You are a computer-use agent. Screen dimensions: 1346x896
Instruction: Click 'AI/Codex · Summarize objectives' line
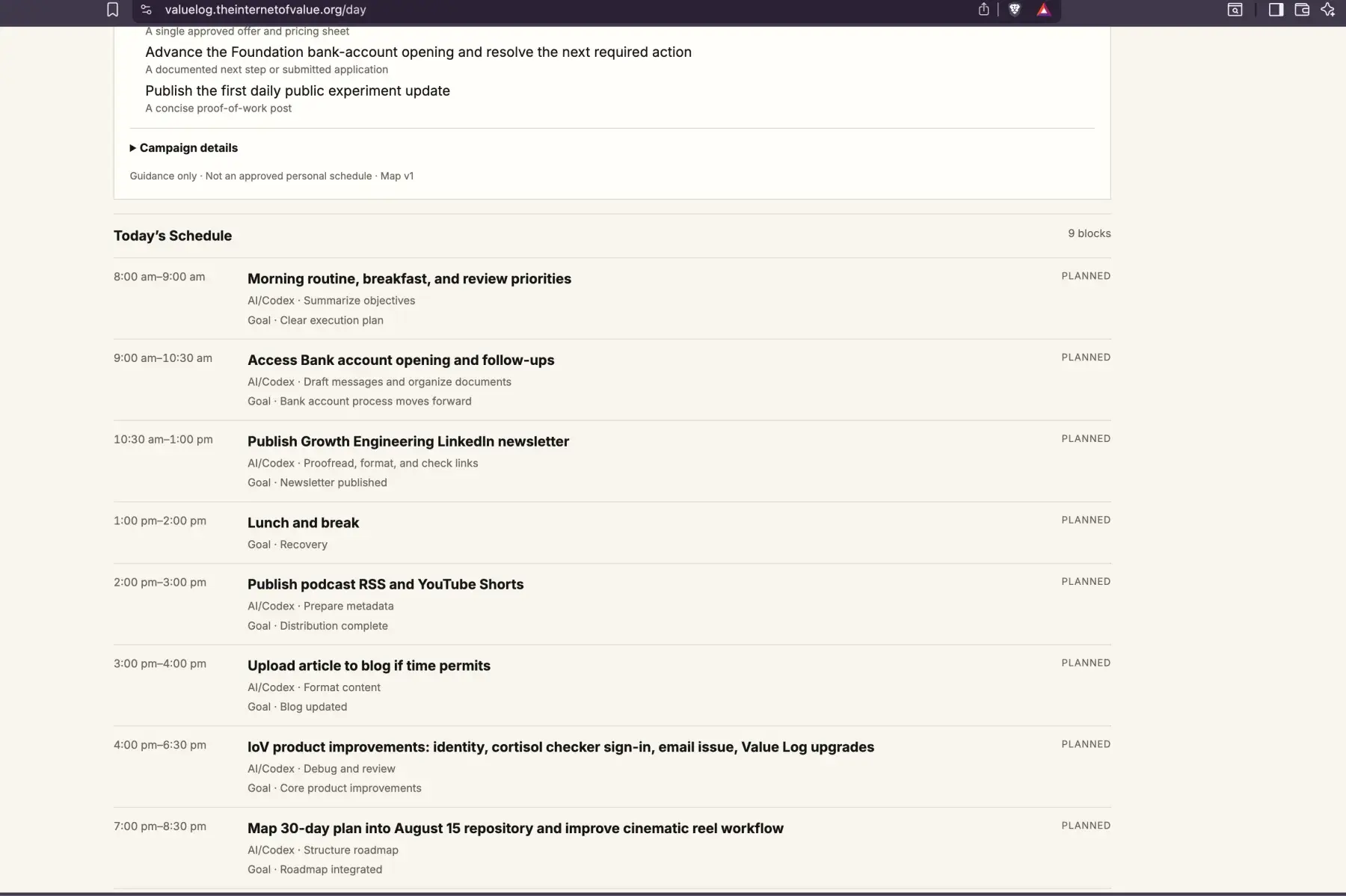click(x=331, y=301)
